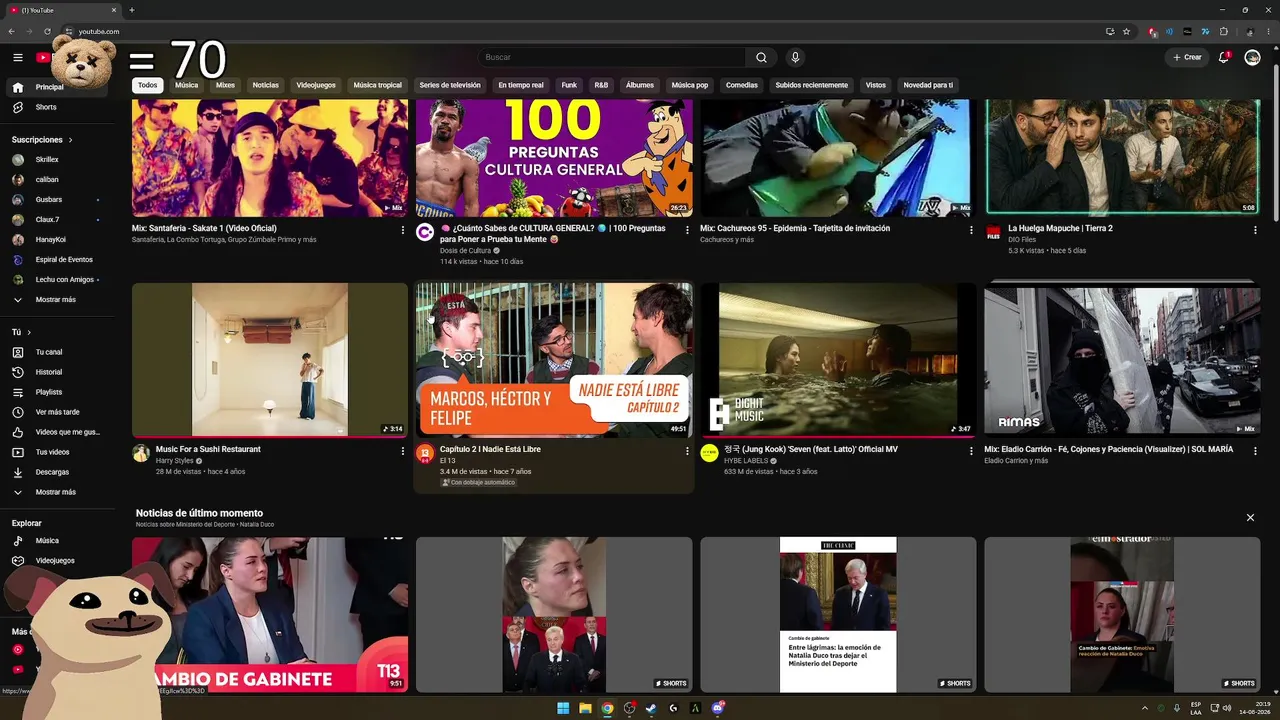Open File Explorer from the taskbar
The width and height of the screenshot is (1280, 720).
[x=585, y=709]
